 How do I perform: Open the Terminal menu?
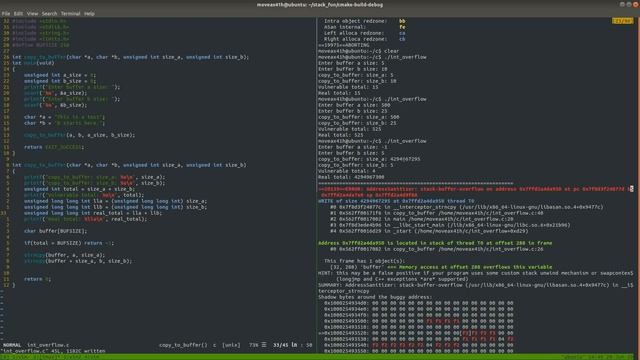tap(70, 13)
